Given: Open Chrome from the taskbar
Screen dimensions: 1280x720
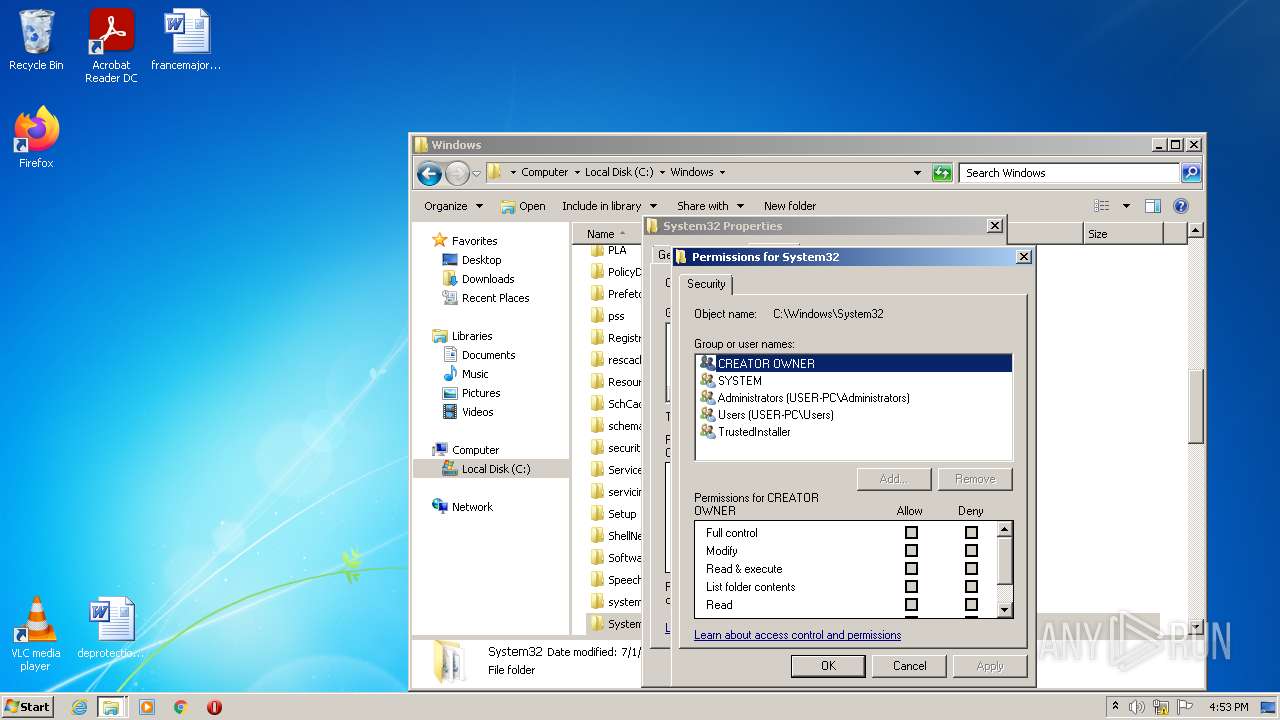Looking at the screenshot, I should [181, 707].
